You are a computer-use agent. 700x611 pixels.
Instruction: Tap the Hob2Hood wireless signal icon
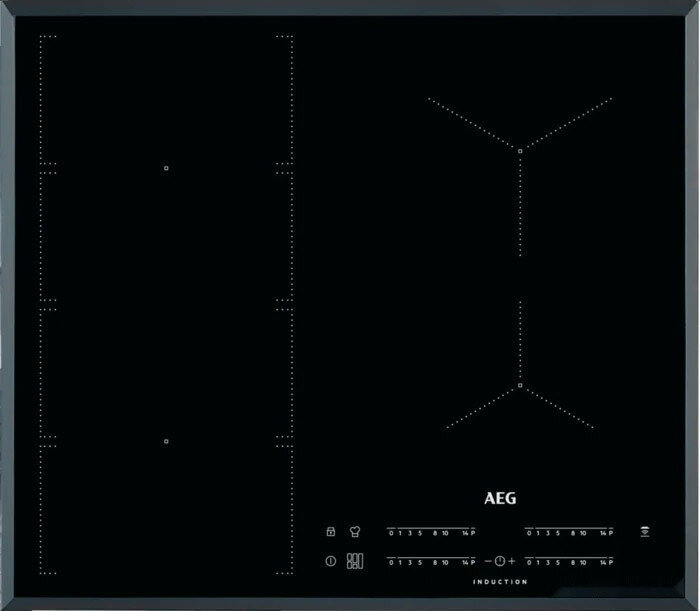(x=645, y=532)
